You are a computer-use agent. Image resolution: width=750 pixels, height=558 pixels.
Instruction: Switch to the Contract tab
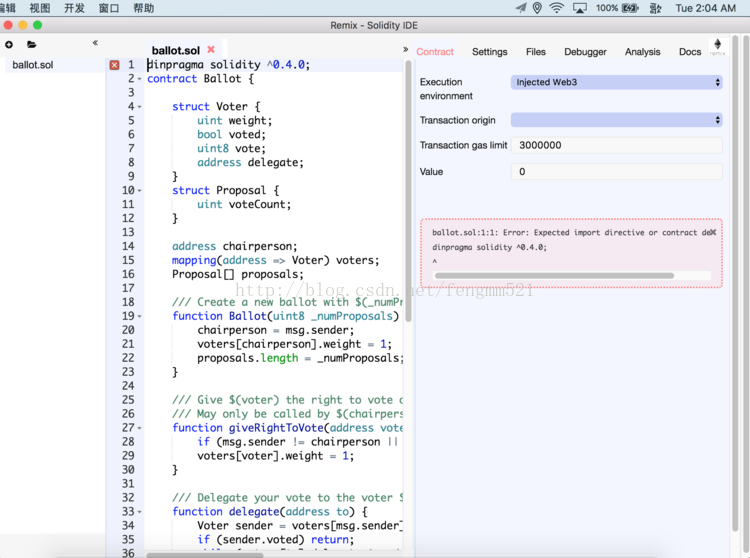tap(435, 52)
